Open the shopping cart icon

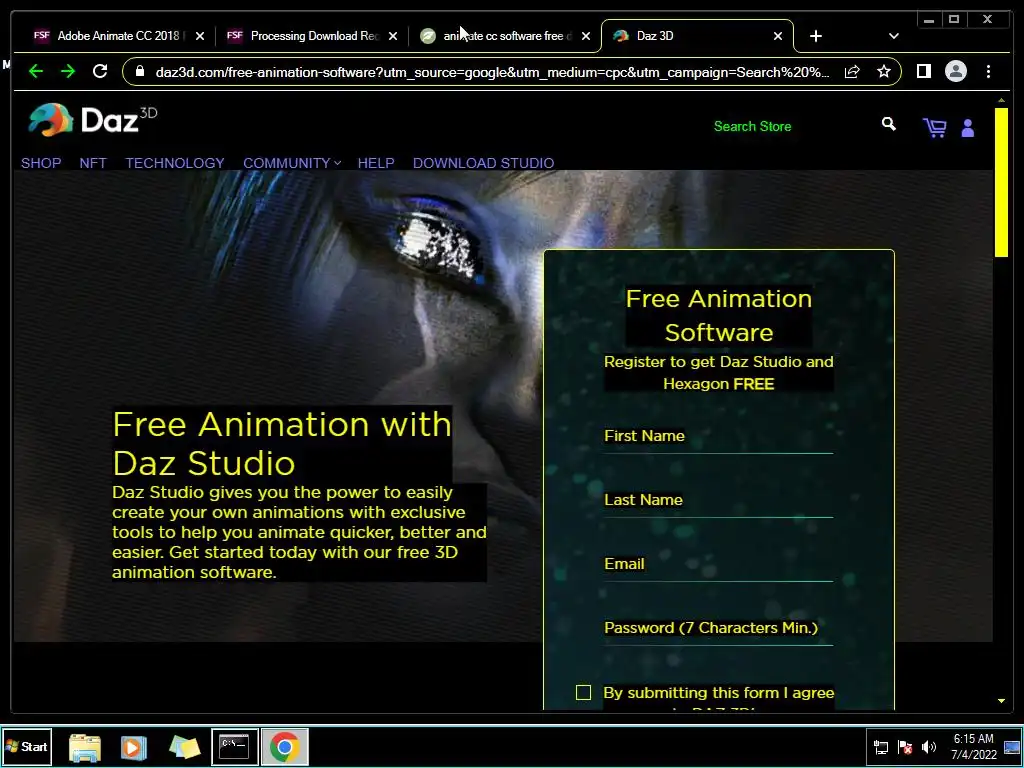click(935, 127)
